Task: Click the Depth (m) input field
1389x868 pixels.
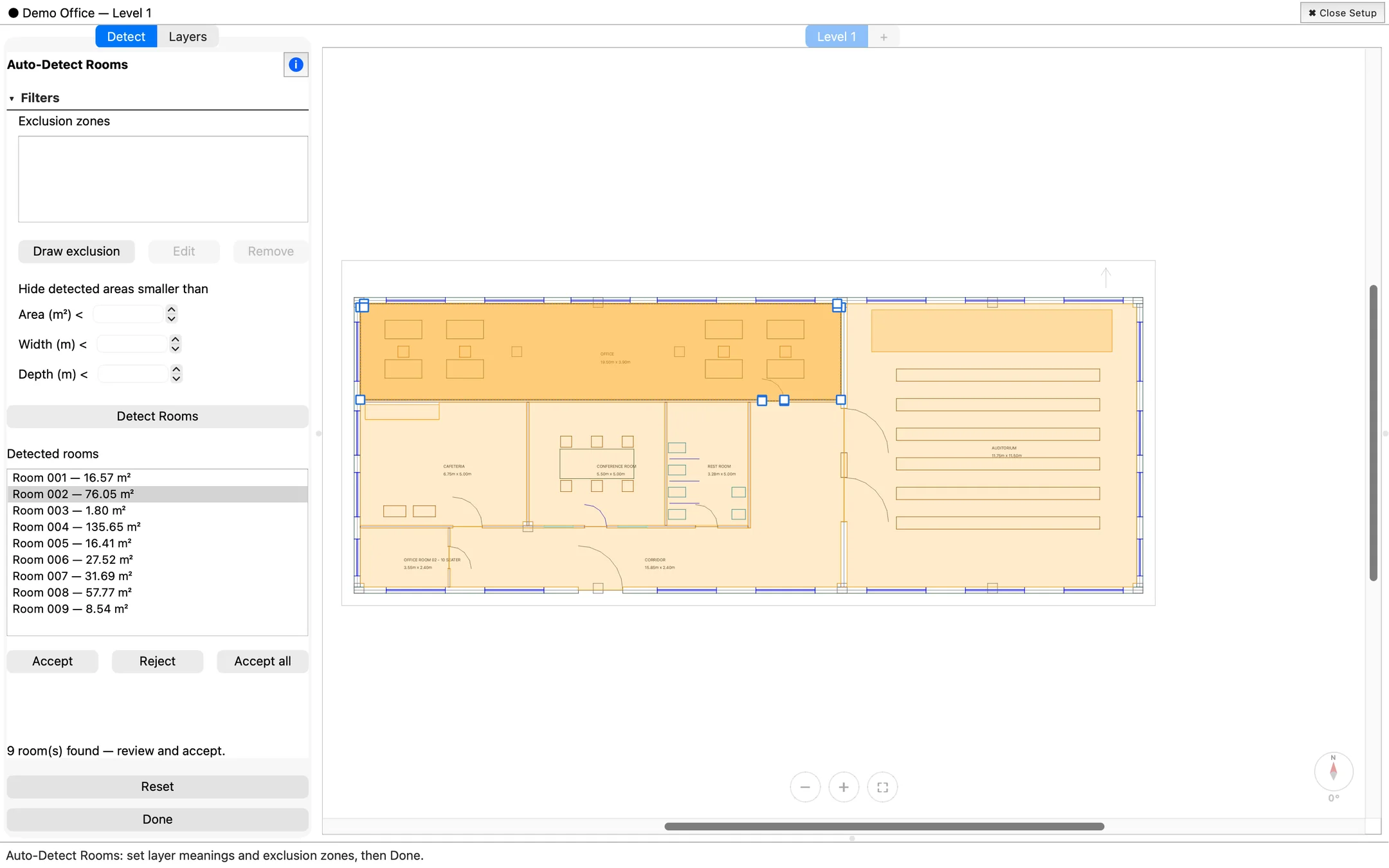Action: click(x=134, y=374)
